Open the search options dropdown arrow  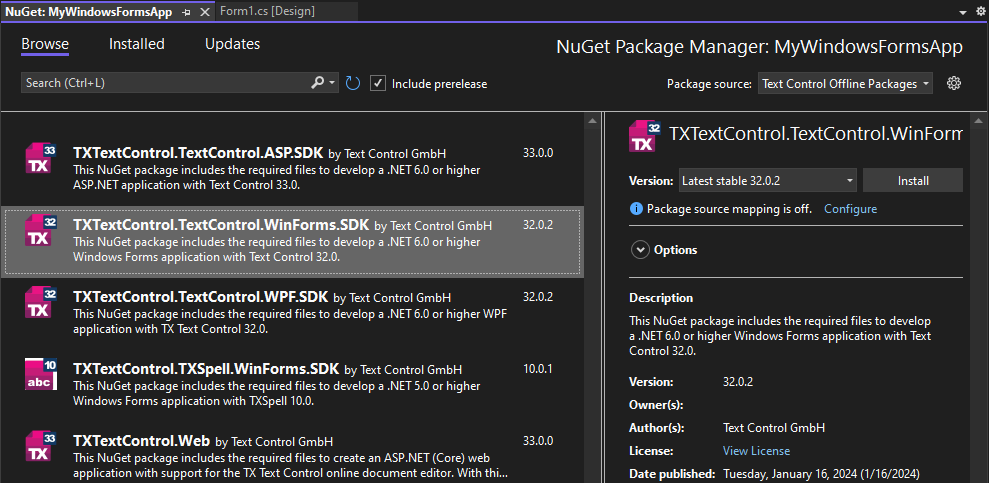[x=332, y=83]
